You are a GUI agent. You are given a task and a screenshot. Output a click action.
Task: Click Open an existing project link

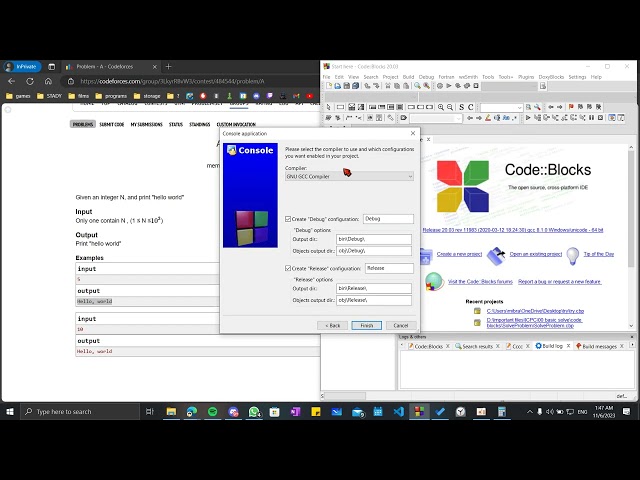(x=536, y=254)
